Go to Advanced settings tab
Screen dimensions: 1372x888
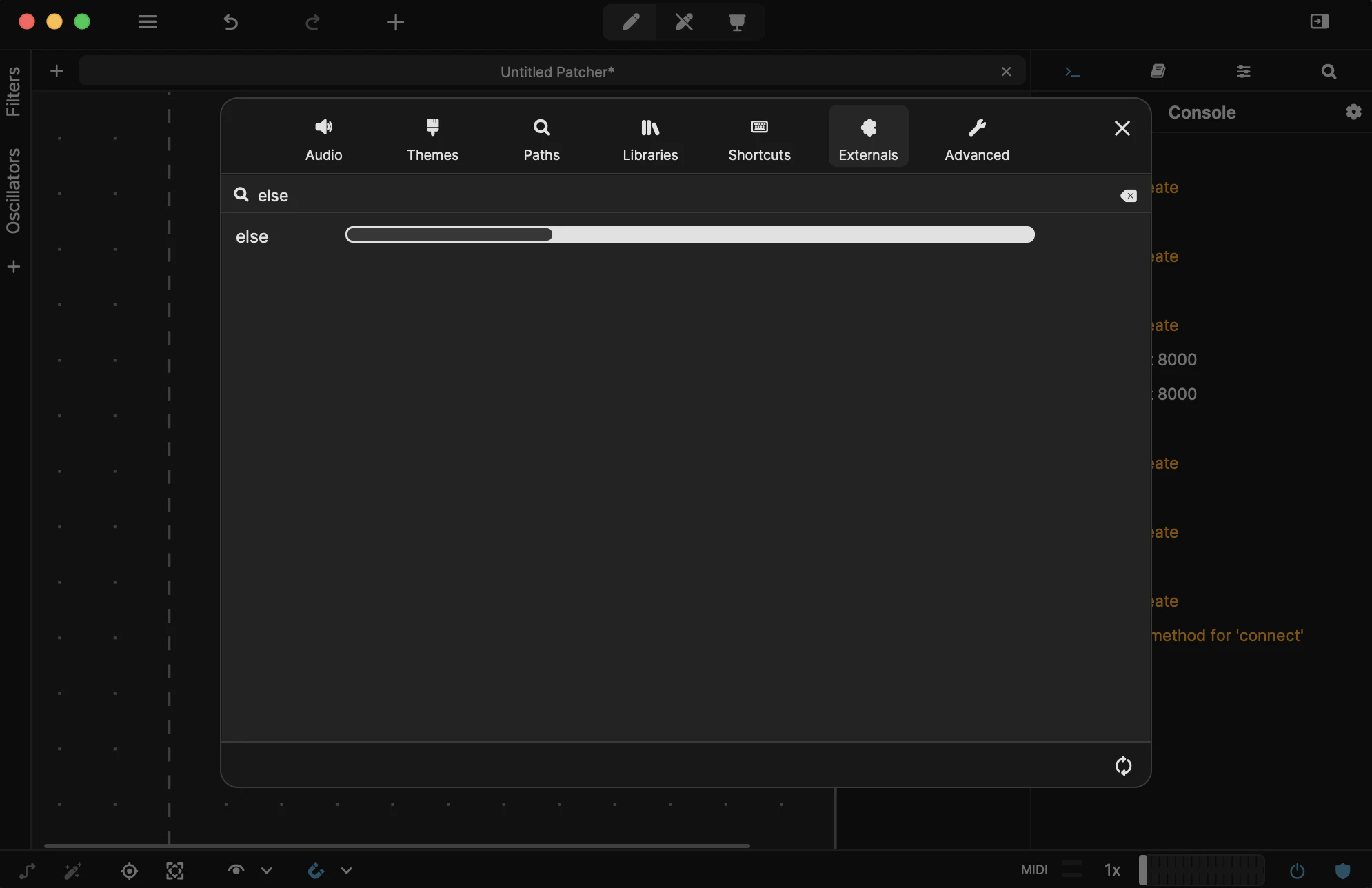pos(977,138)
